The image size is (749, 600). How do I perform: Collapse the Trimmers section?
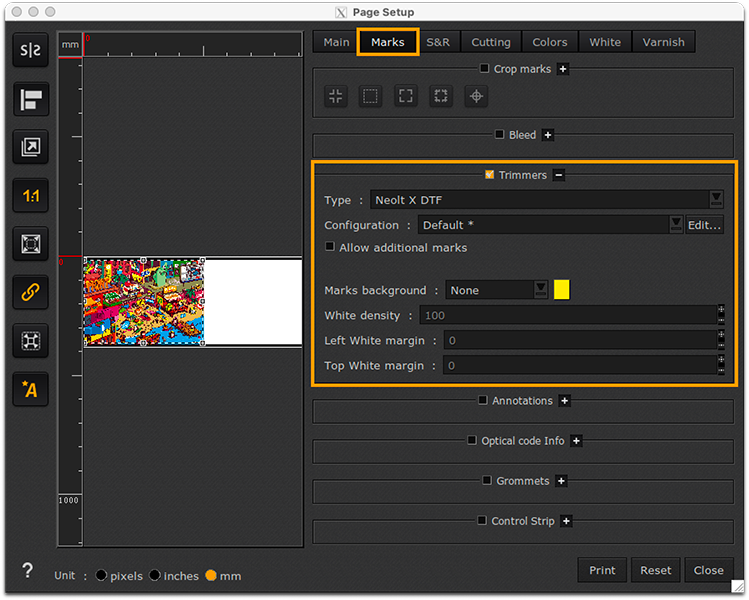558,175
